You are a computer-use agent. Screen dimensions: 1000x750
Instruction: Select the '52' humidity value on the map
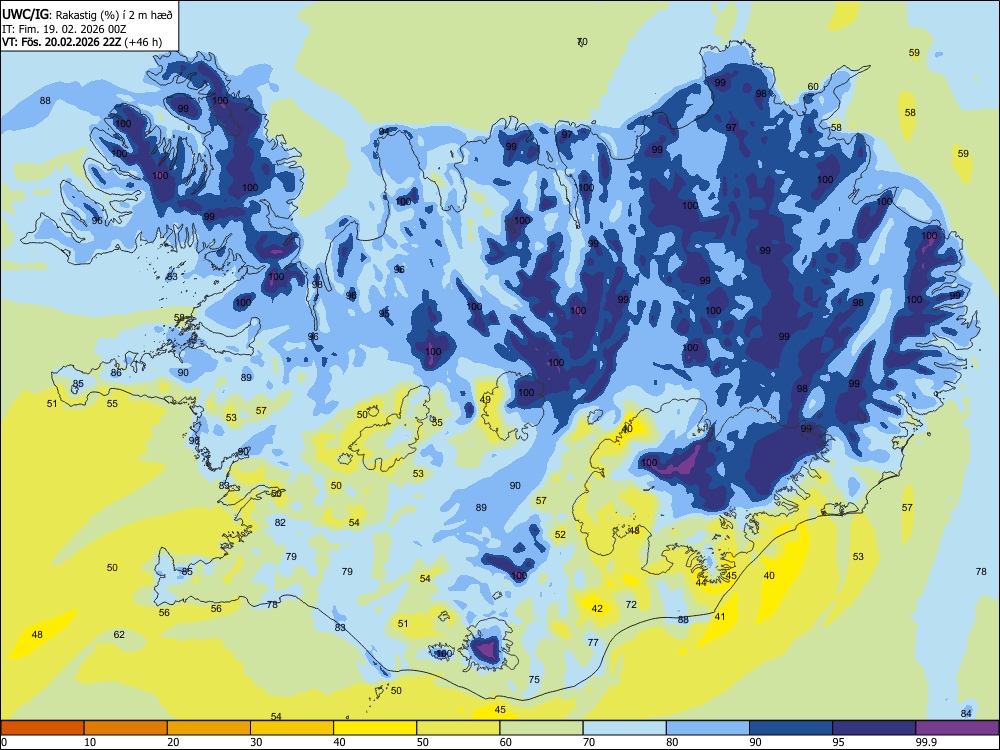(560, 535)
